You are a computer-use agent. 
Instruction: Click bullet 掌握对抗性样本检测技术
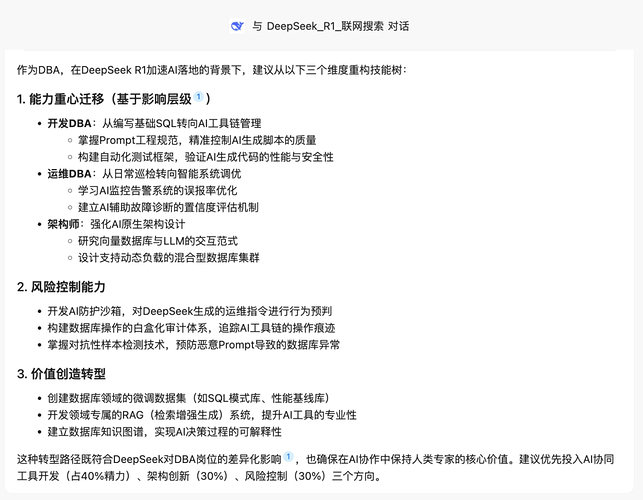pos(194,345)
